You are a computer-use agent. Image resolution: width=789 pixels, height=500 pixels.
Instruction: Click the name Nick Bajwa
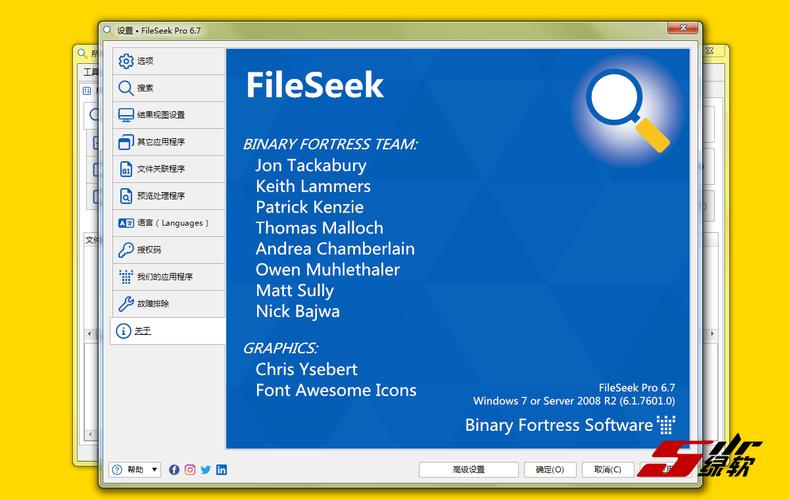point(297,311)
